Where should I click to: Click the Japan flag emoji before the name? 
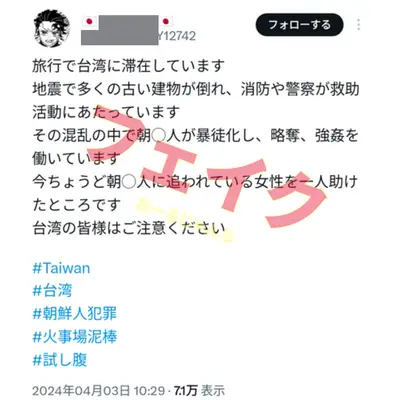89,22
